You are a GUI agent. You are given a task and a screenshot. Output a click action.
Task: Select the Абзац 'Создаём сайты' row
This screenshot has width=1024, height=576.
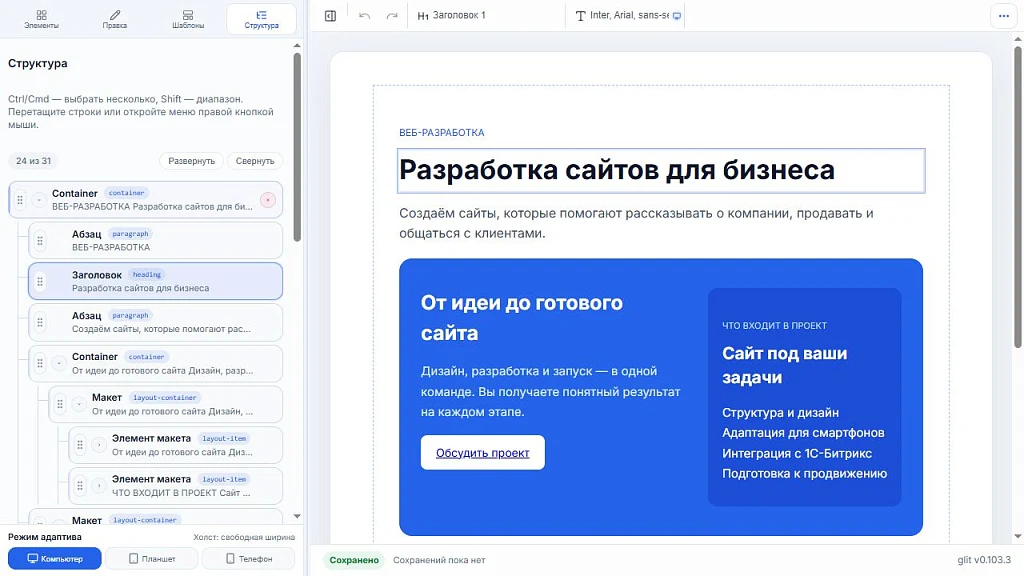tap(155, 322)
